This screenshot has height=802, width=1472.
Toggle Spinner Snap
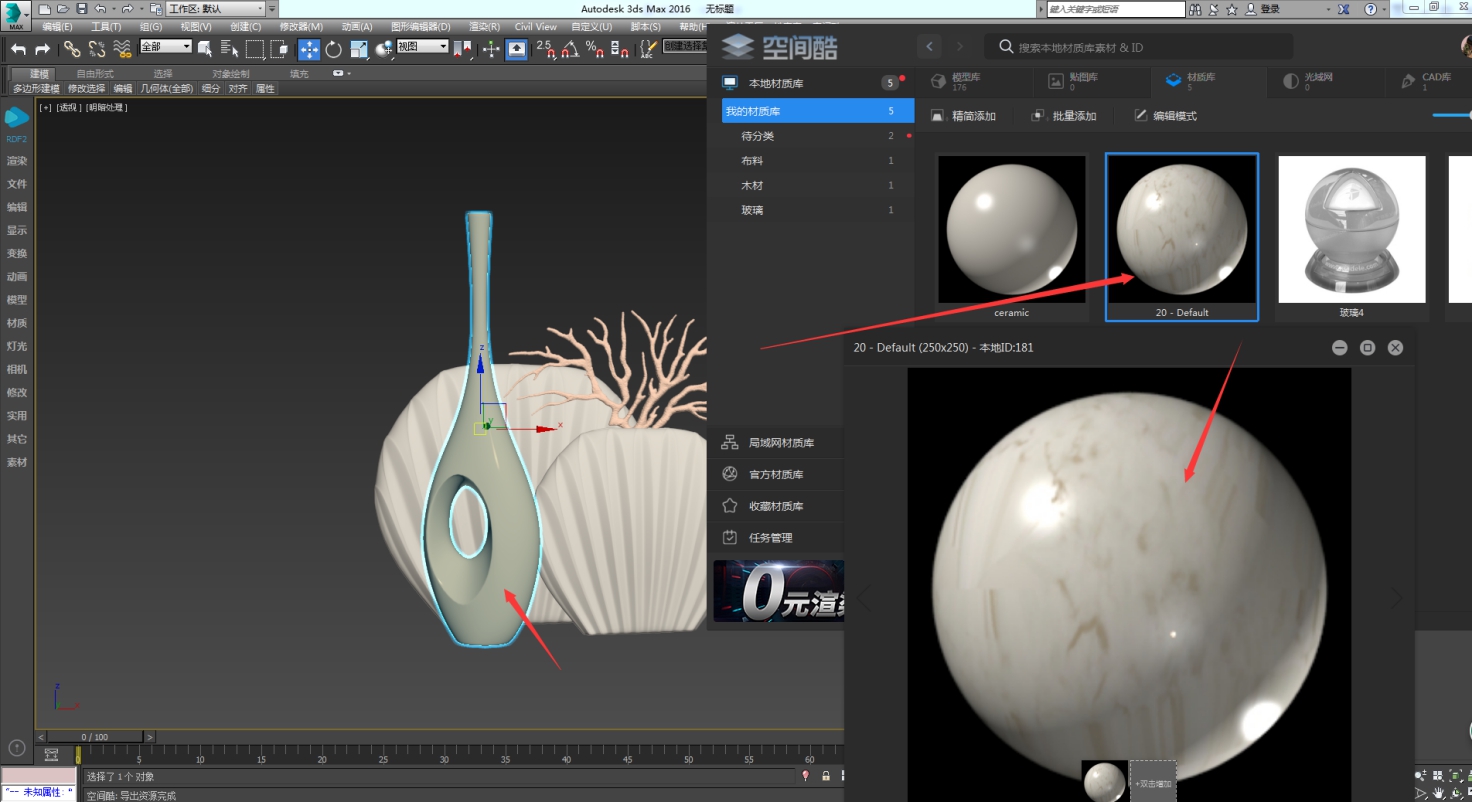coord(620,48)
